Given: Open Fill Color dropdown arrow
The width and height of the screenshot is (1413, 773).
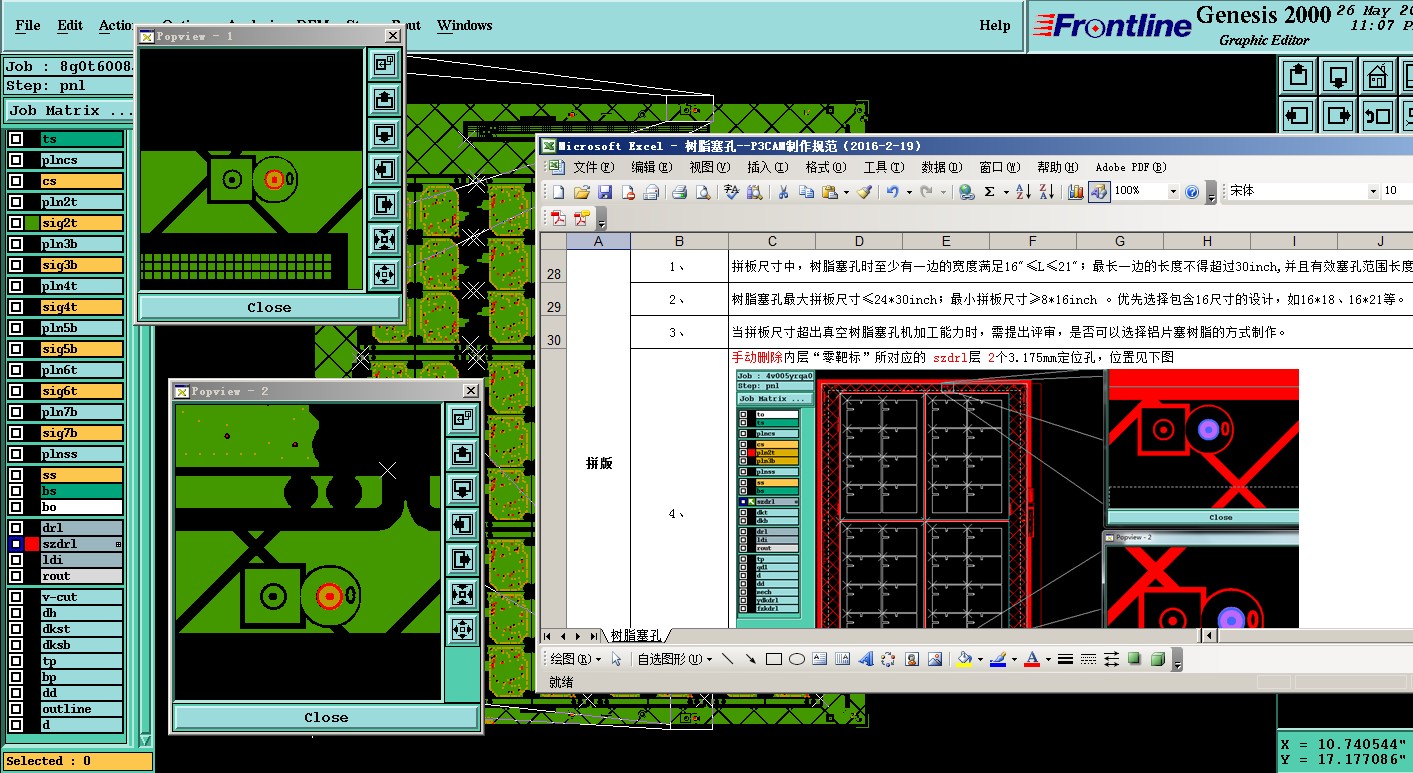Looking at the screenshot, I should (x=980, y=659).
